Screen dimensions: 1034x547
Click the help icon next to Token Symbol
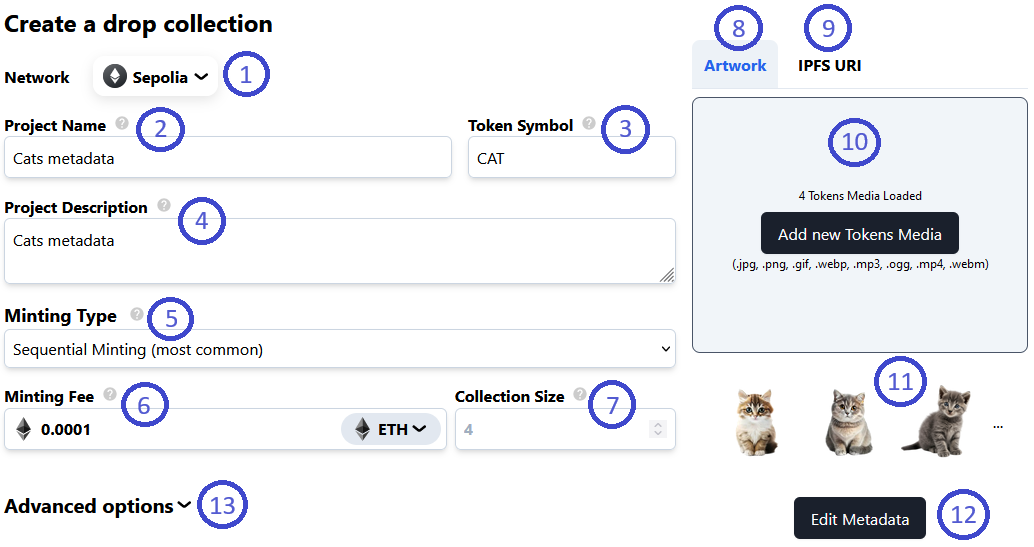point(589,124)
